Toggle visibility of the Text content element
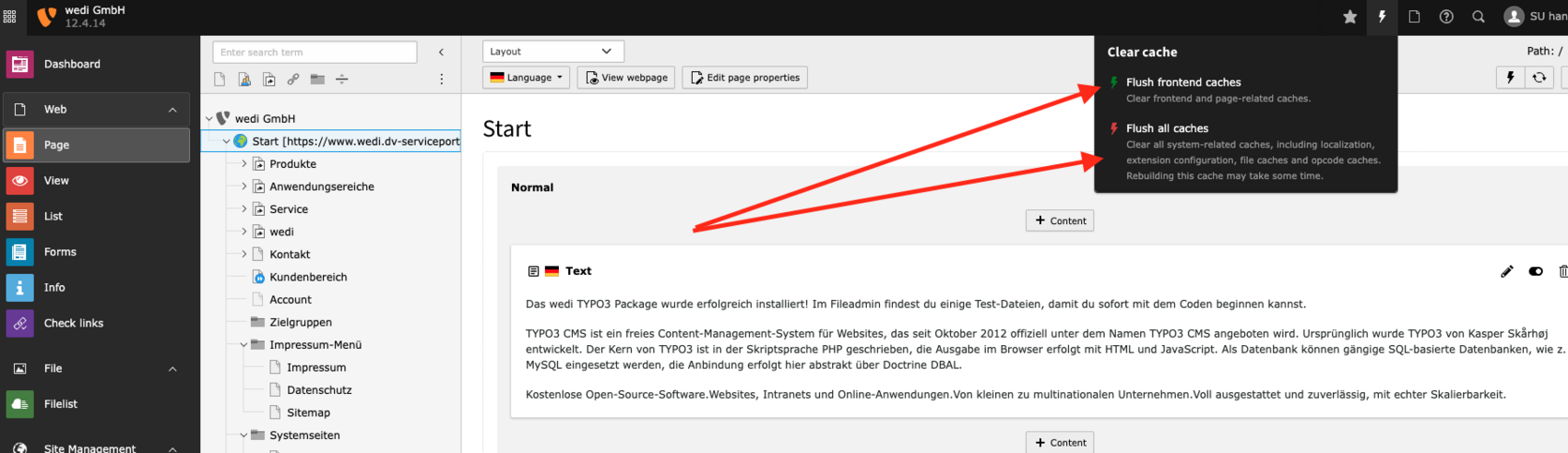This screenshot has width=1568, height=453. [1536, 271]
